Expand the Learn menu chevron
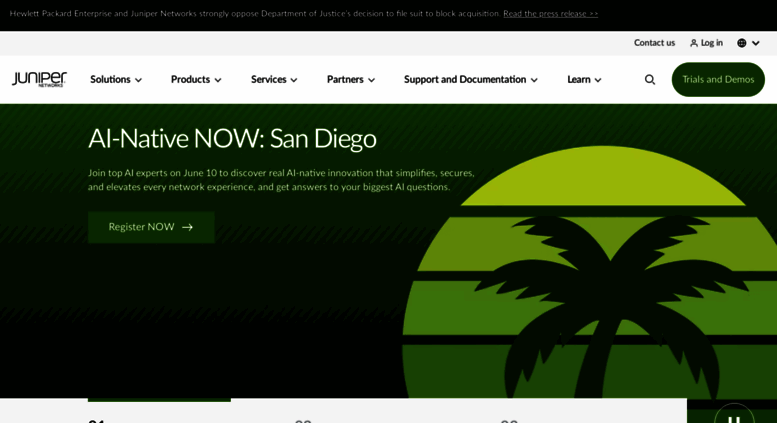 (x=598, y=80)
